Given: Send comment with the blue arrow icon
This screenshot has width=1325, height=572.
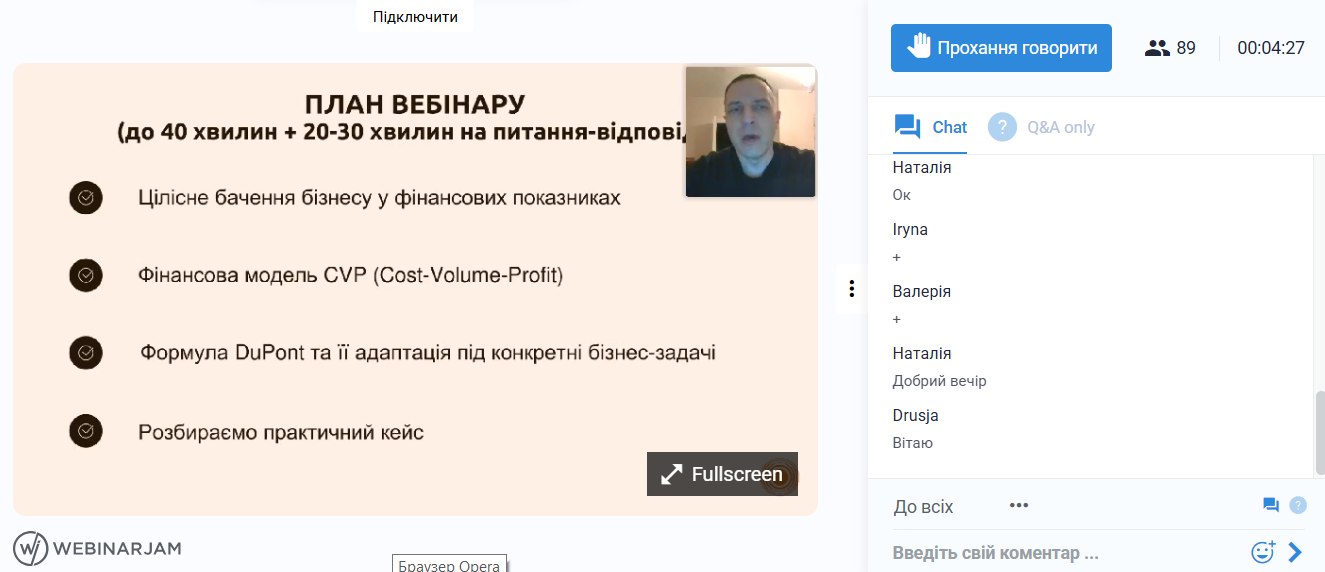Looking at the screenshot, I should click(x=1296, y=551).
